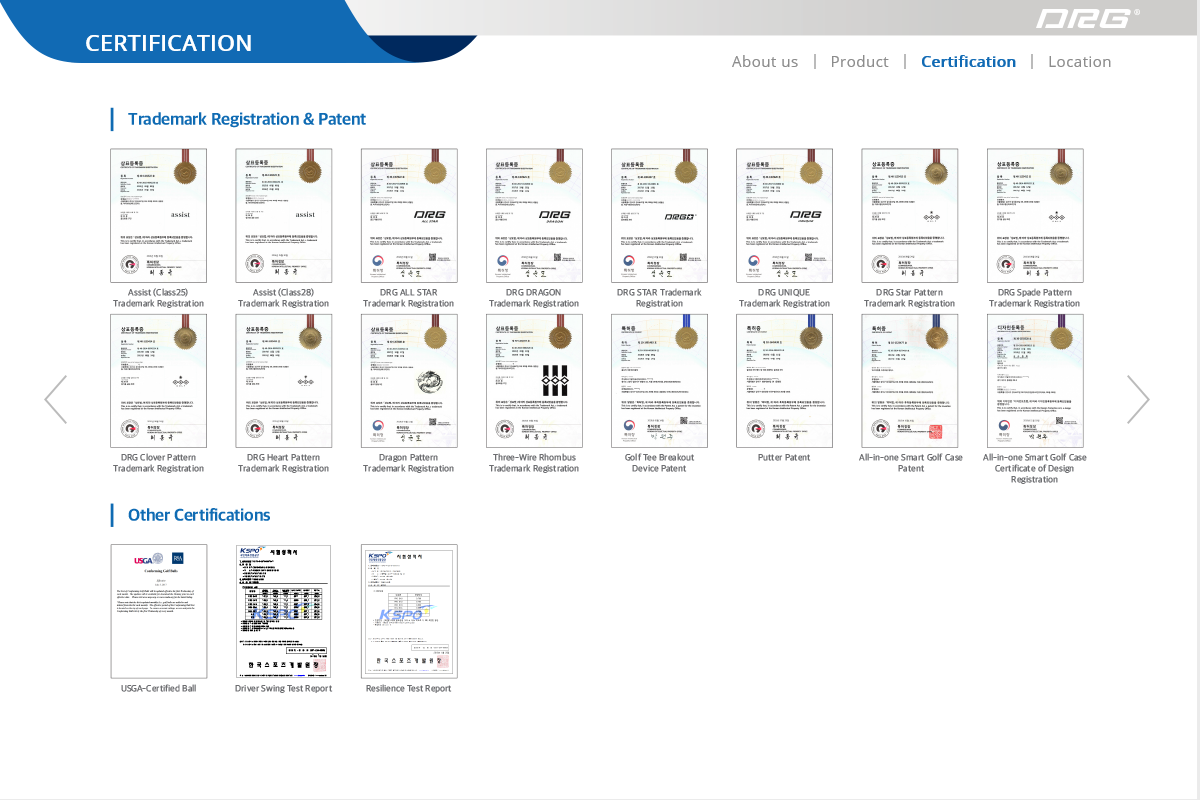Open DRG STAR trademark certificate image
This screenshot has width=1200, height=800.
(659, 216)
